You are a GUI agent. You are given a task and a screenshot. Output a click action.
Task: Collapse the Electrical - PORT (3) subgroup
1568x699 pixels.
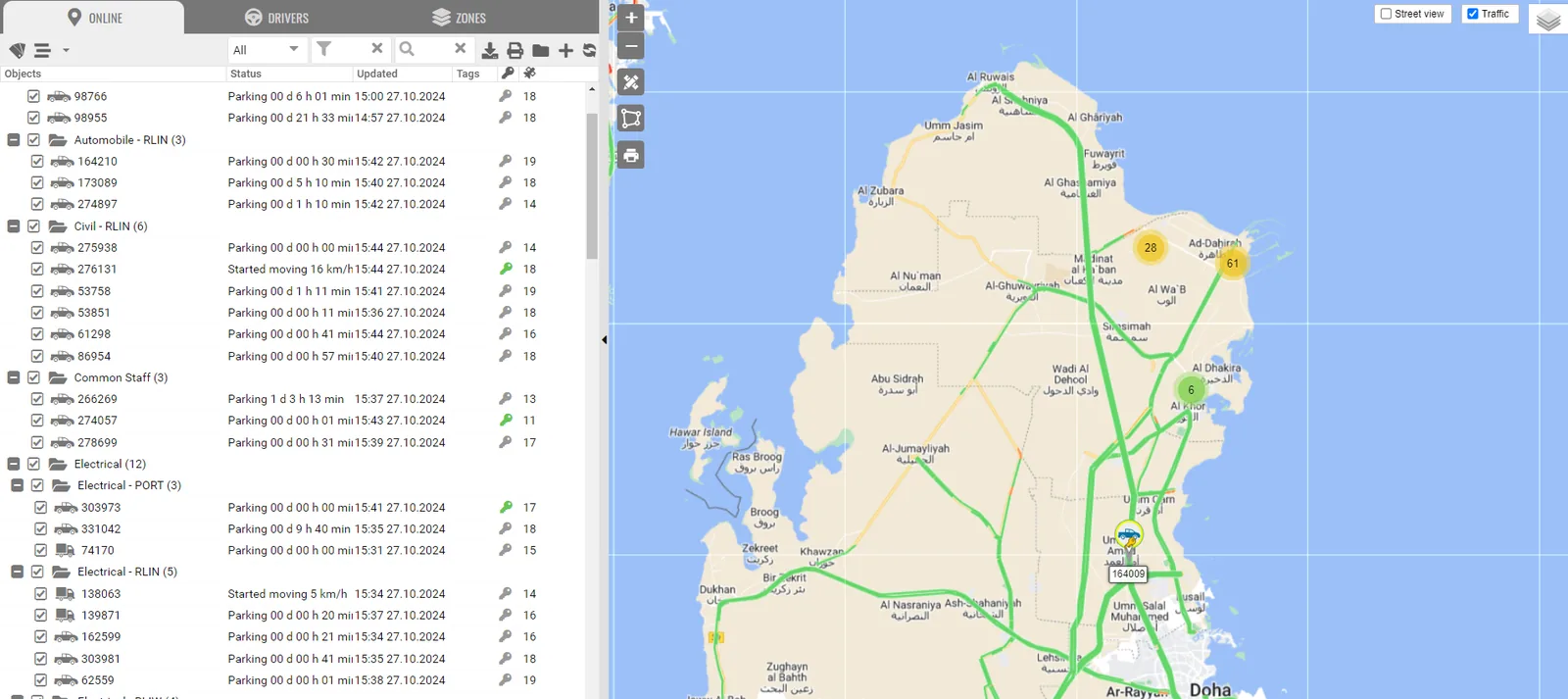pyautogui.click(x=18, y=485)
